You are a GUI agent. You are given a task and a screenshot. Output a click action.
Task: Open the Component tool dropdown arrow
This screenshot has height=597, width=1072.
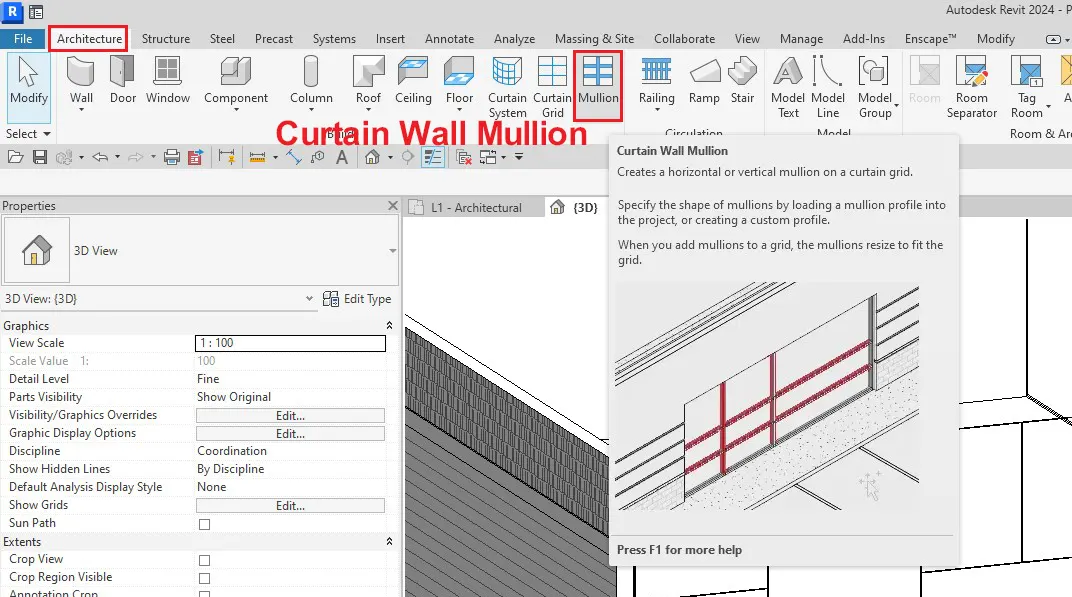[236, 109]
